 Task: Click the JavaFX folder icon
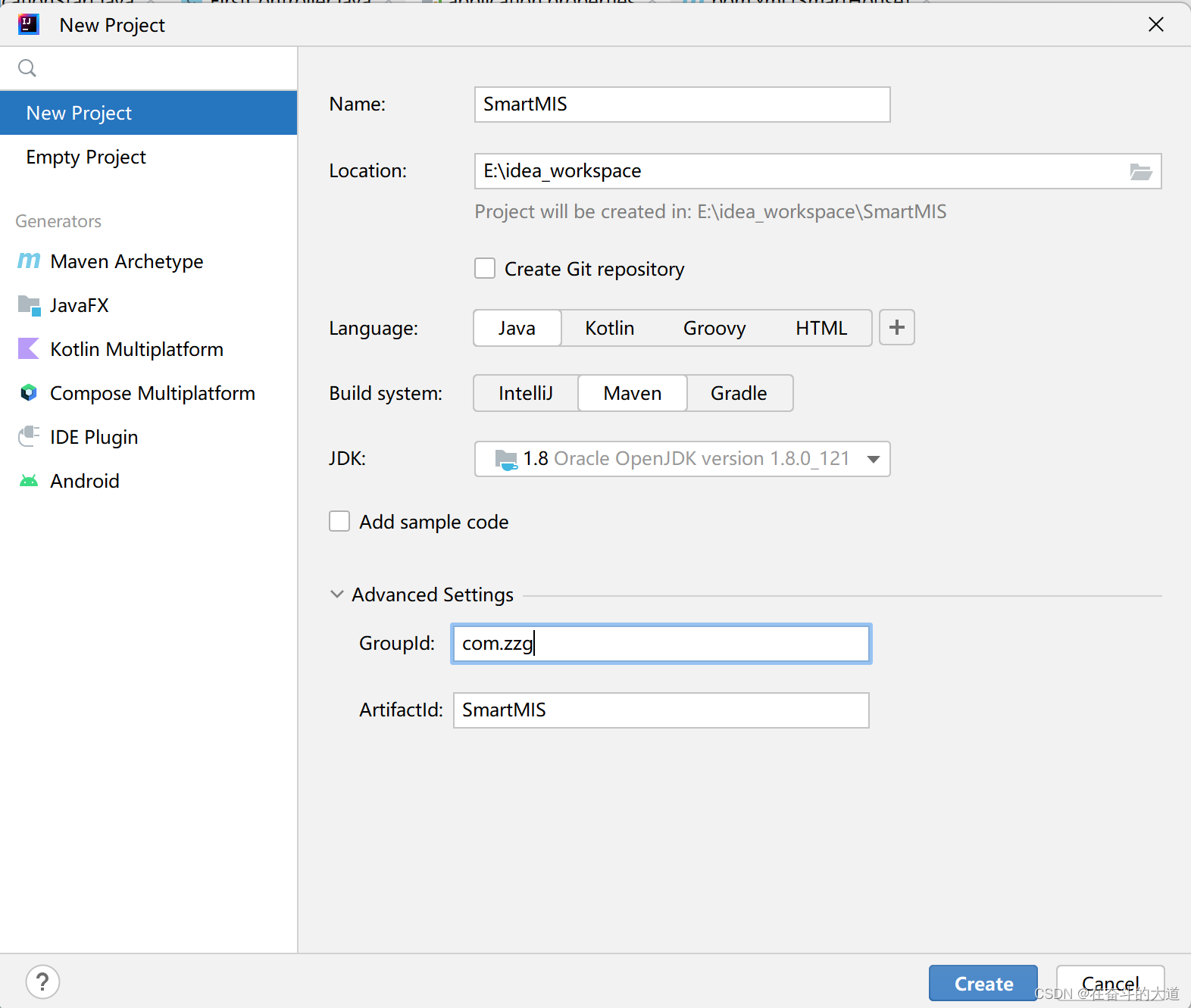[29, 305]
